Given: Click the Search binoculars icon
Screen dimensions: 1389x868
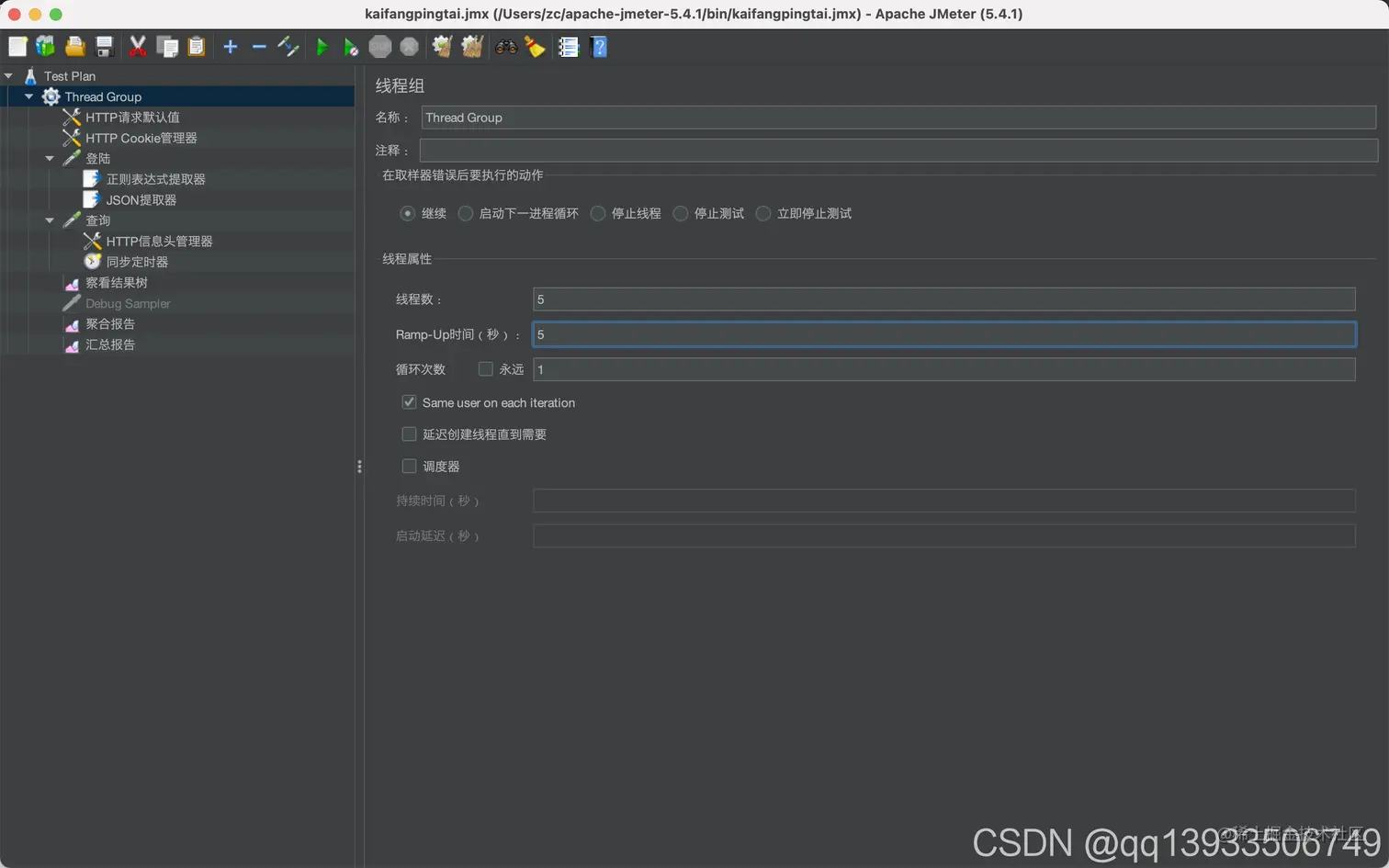Looking at the screenshot, I should pyautogui.click(x=506, y=47).
